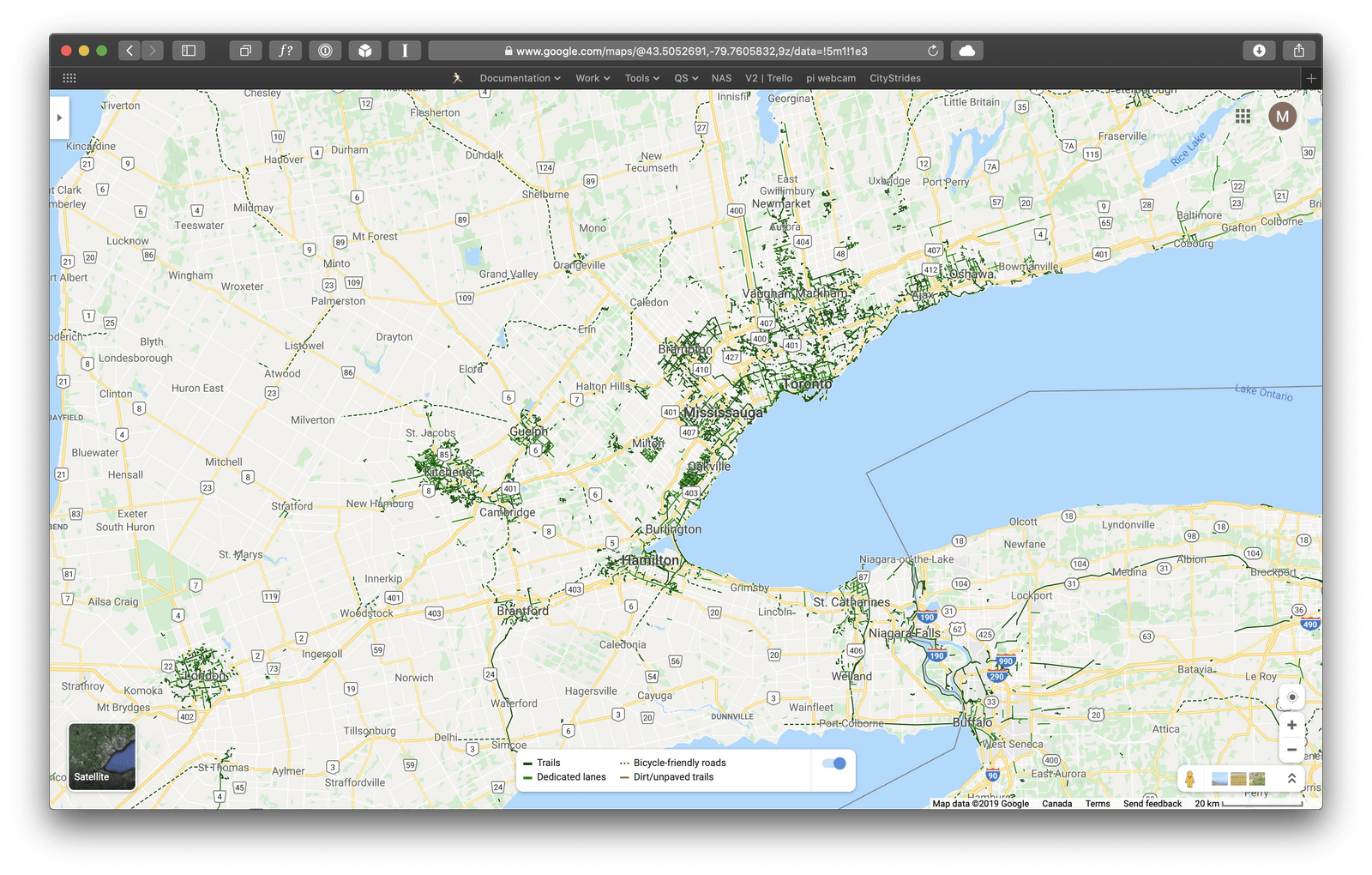The width and height of the screenshot is (1372, 875).
Task: Click the my location crosshair button
Action: pyautogui.click(x=1291, y=697)
